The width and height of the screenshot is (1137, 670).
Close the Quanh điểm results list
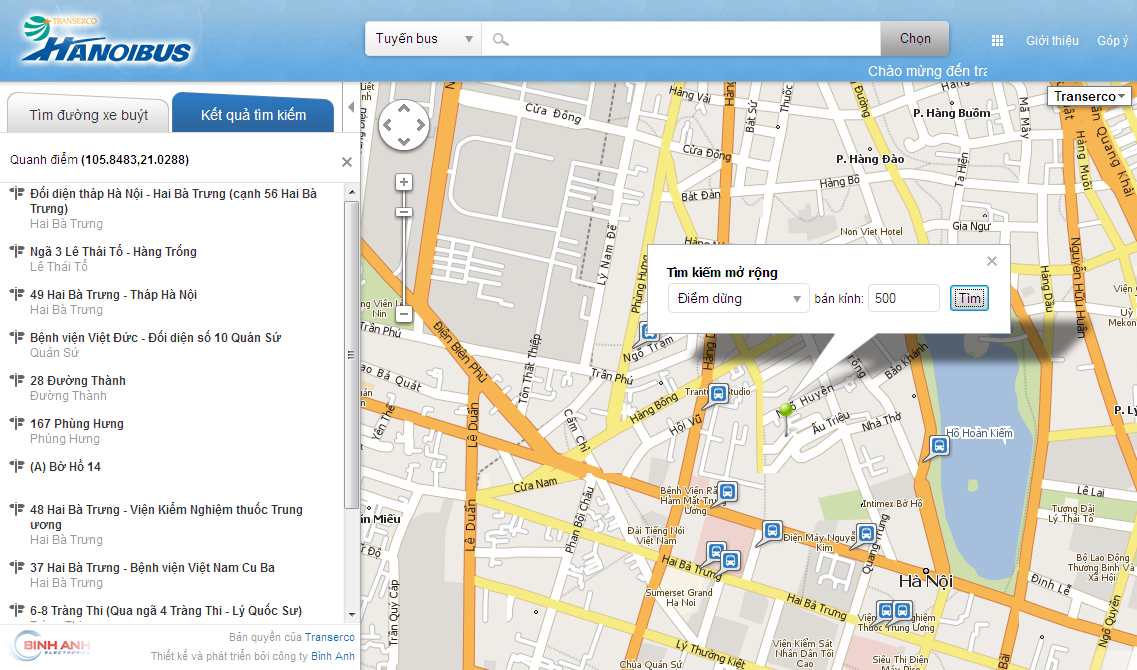pos(347,162)
